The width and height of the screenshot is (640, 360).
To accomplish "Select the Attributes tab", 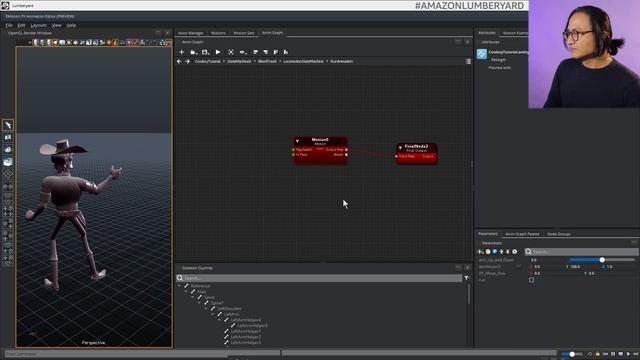I will coord(487,33).
